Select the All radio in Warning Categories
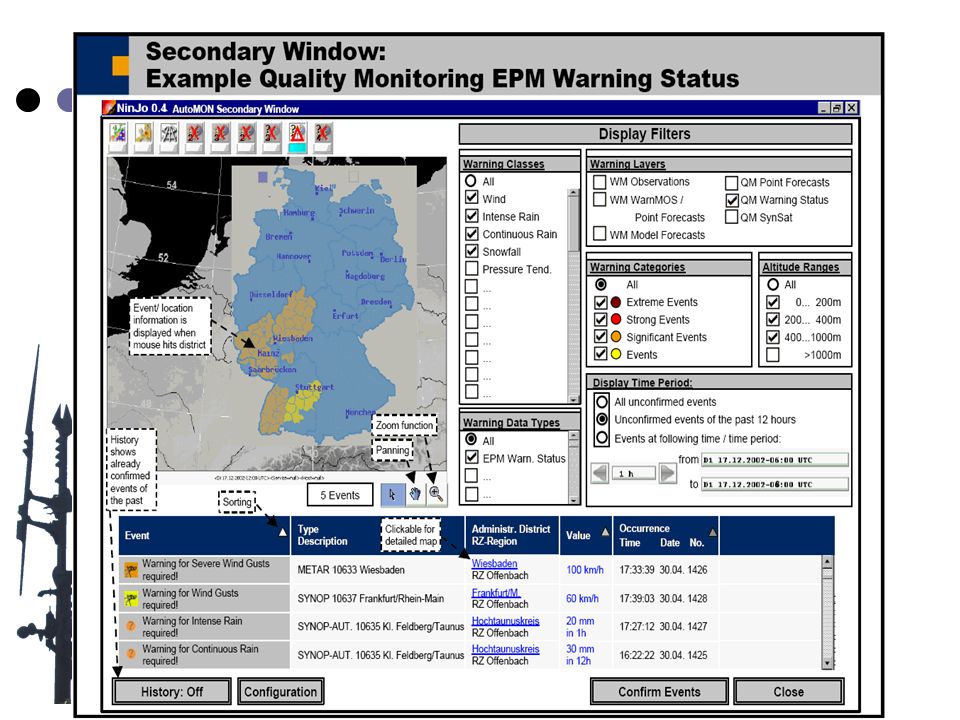960x720 pixels. point(601,285)
